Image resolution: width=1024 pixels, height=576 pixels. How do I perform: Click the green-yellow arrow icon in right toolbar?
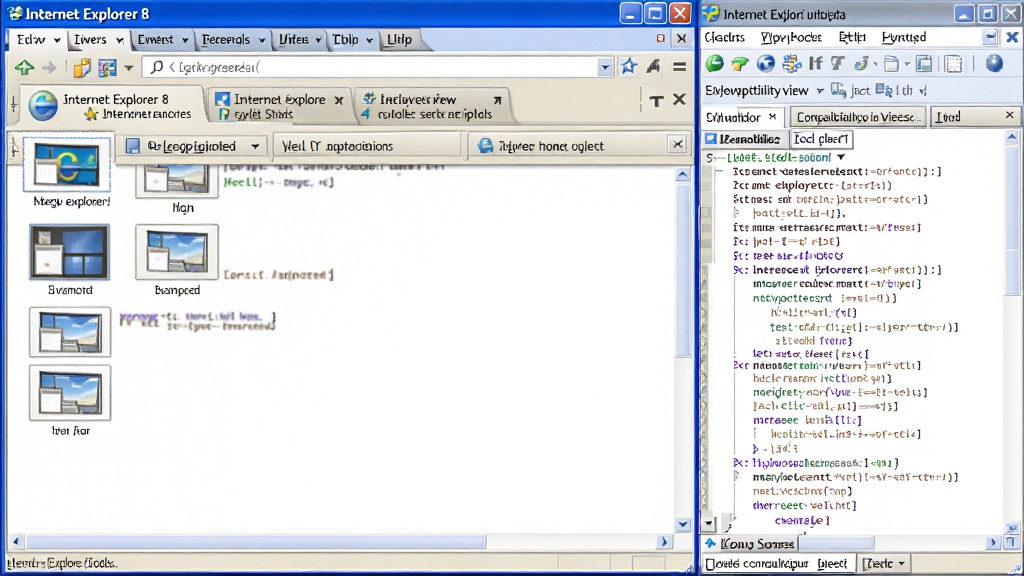point(740,63)
